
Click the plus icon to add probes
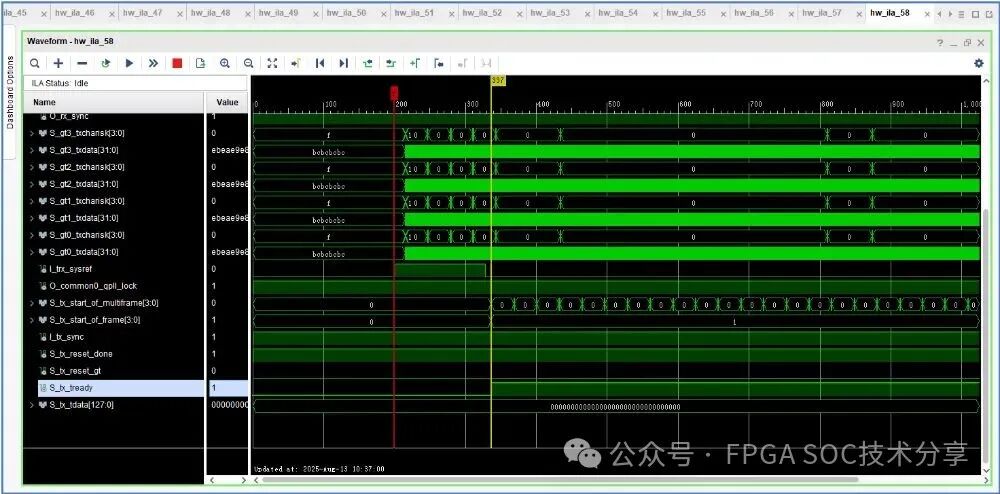click(58, 63)
